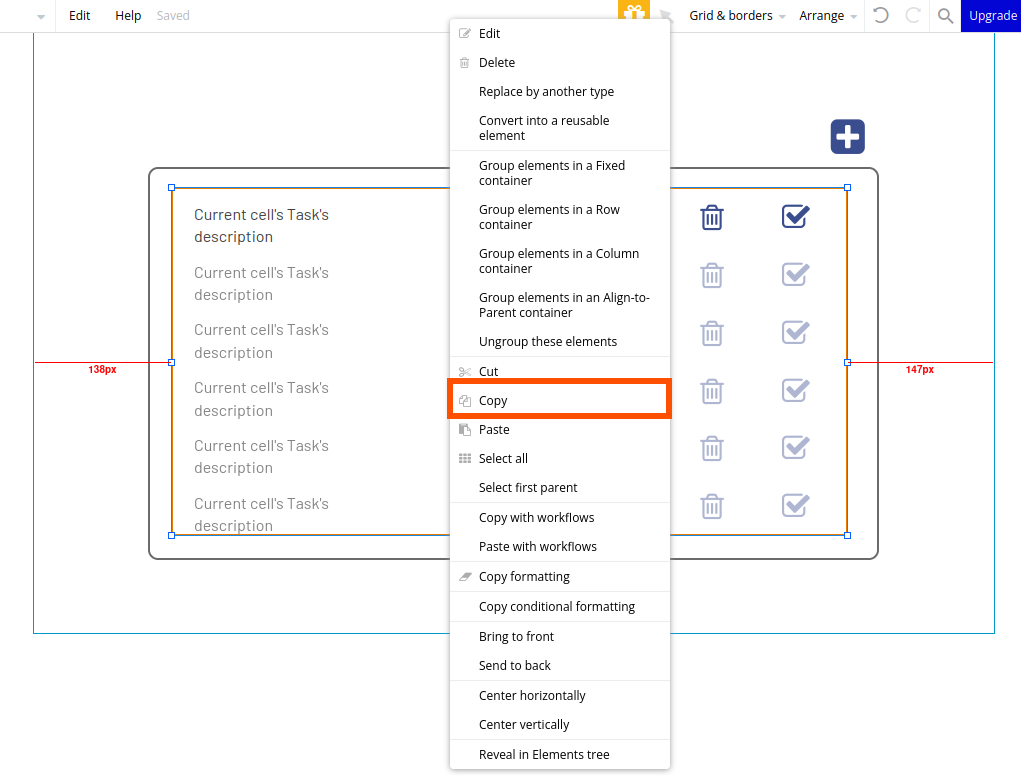The image size is (1021, 775).
Task: Select Group elements in a Fixed container
Action: 559,173
